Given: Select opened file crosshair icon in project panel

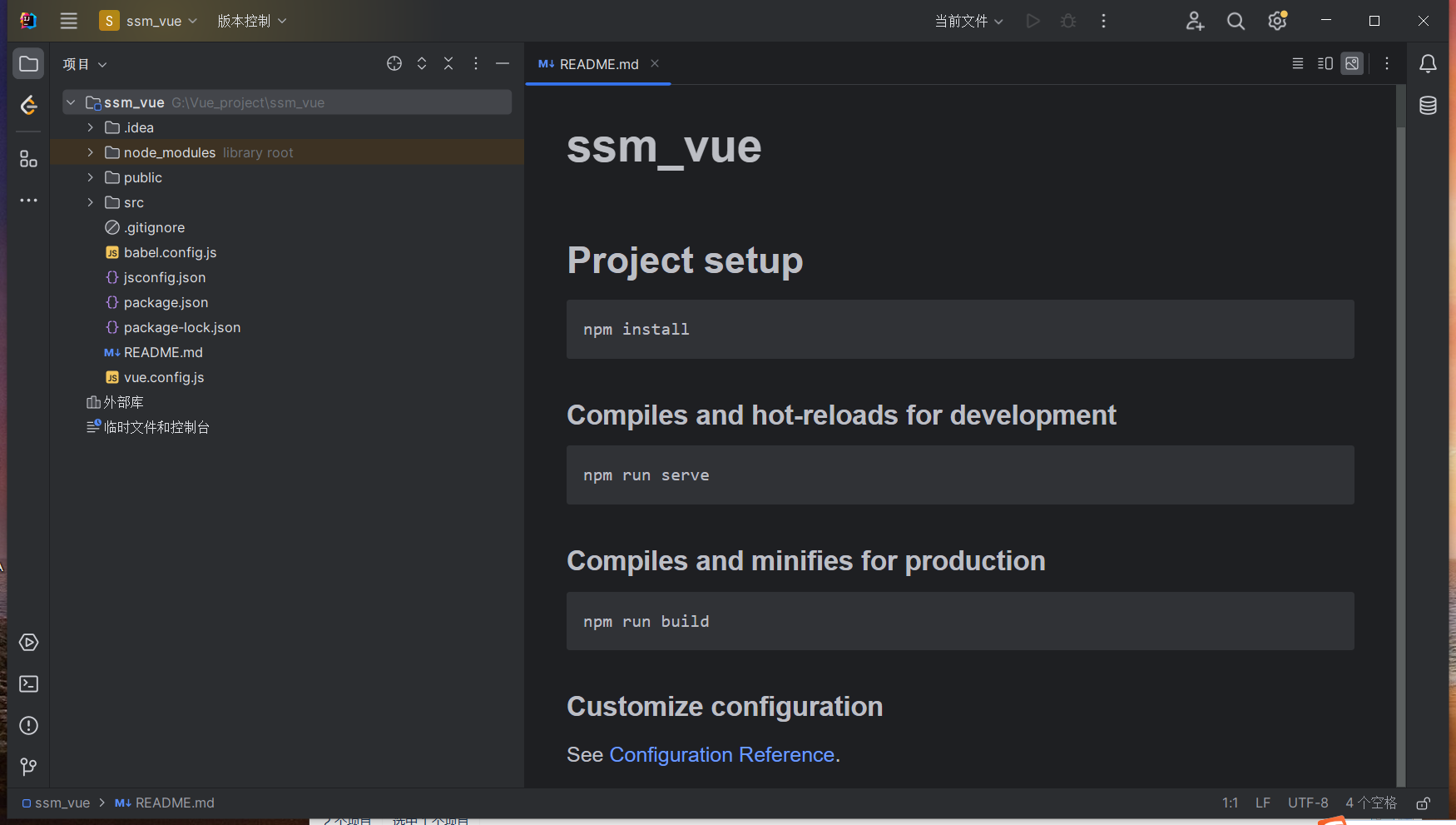Looking at the screenshot, I should pyautogui.click(x=394, y=64).
